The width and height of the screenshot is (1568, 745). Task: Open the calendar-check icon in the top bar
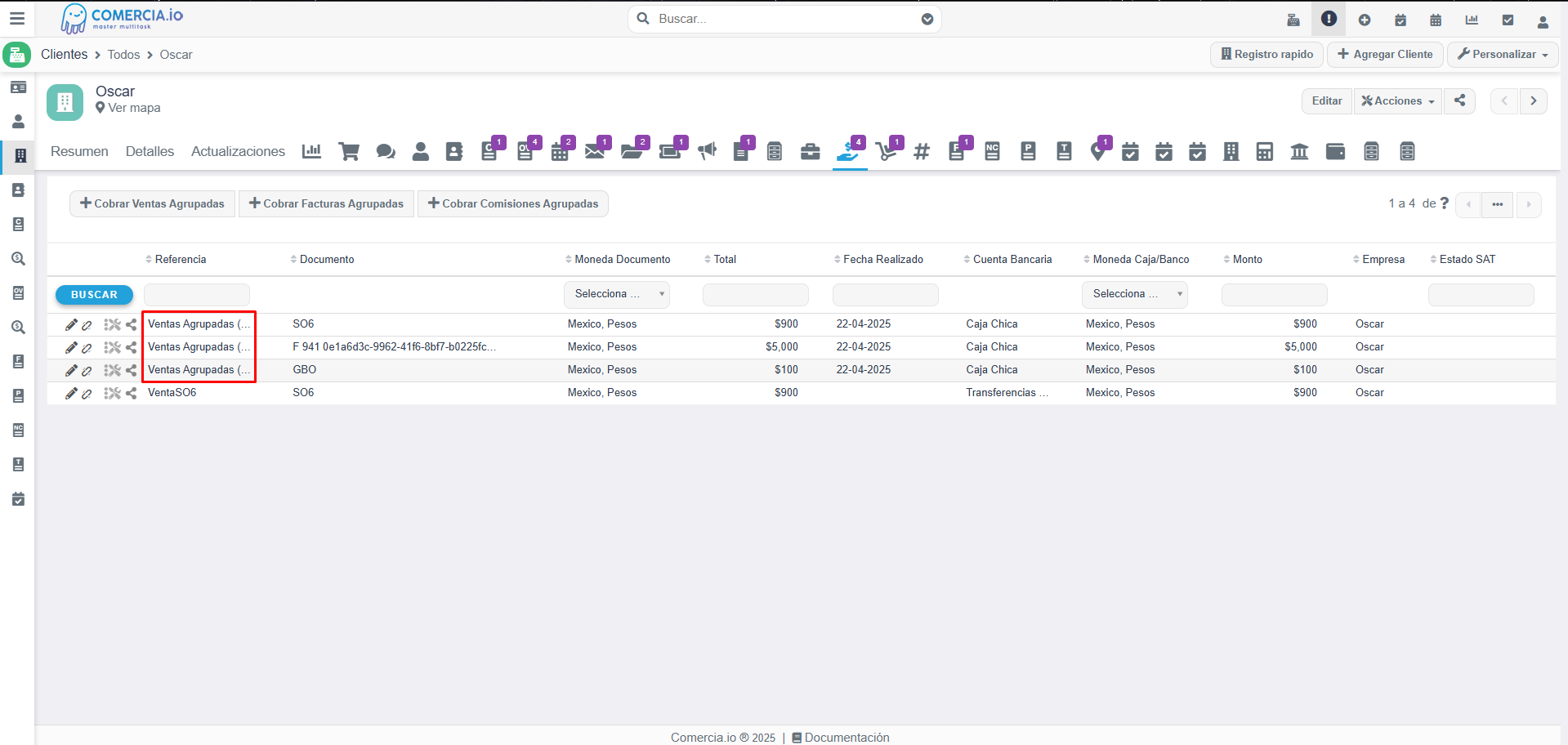pyautogui.click(x=1400, y=20)
